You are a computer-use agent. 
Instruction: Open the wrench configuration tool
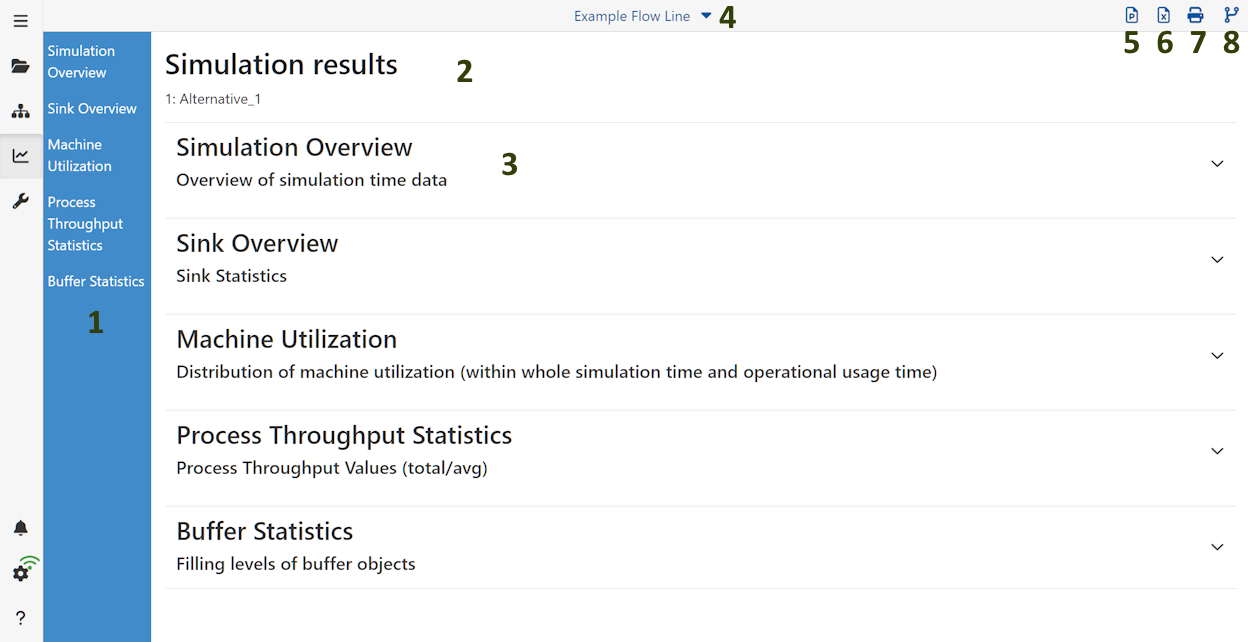20,201
